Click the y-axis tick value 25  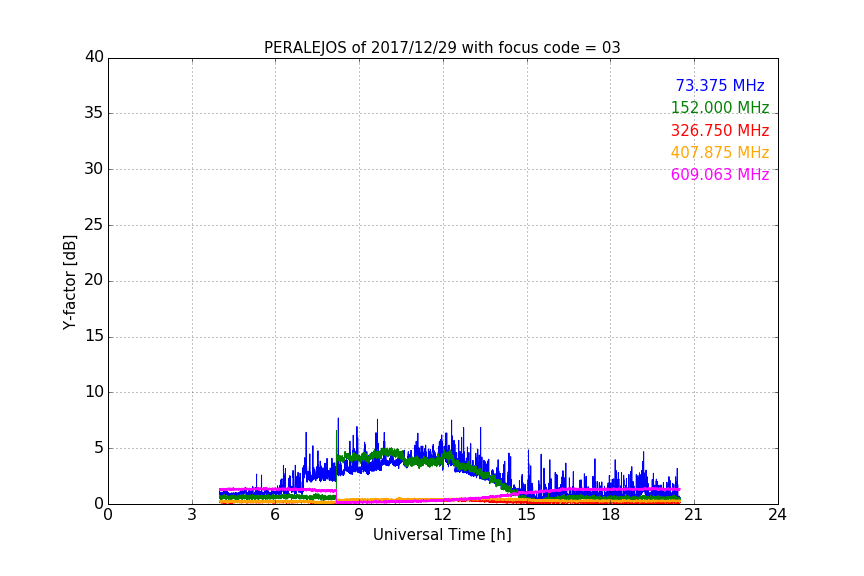pos(94,224)
